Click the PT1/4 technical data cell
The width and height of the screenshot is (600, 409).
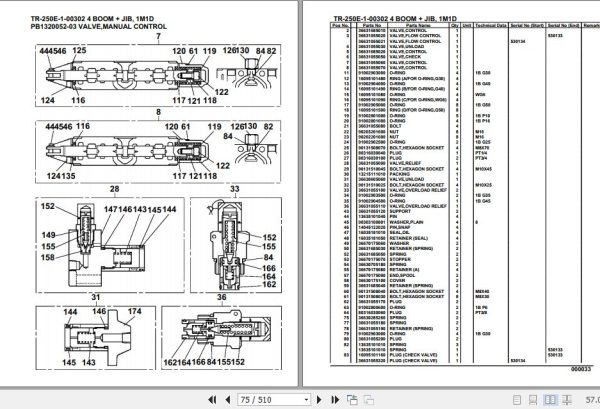(481, 153)
